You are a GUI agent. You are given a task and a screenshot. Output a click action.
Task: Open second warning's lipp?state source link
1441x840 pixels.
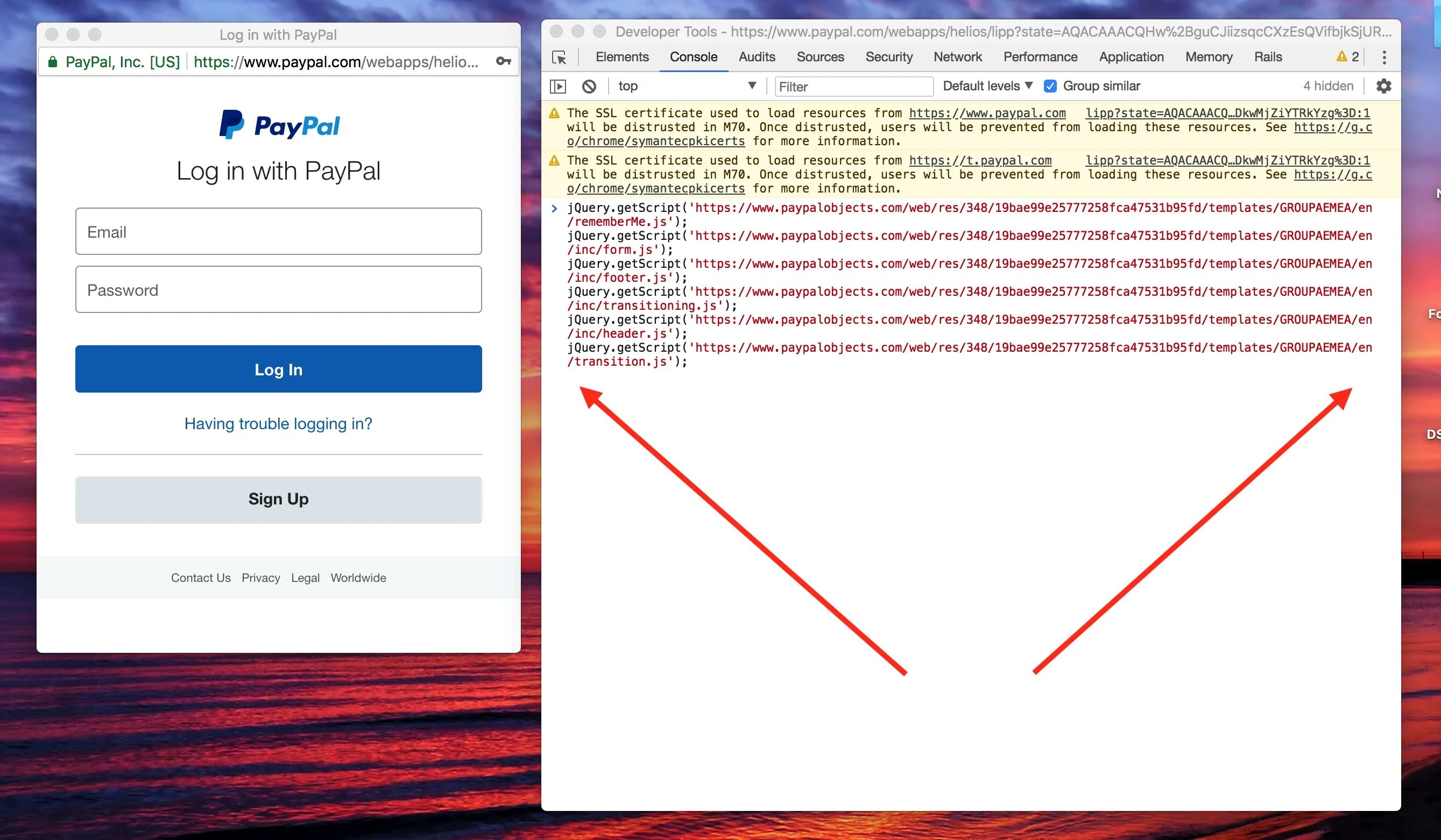[x=1228, y=161]
